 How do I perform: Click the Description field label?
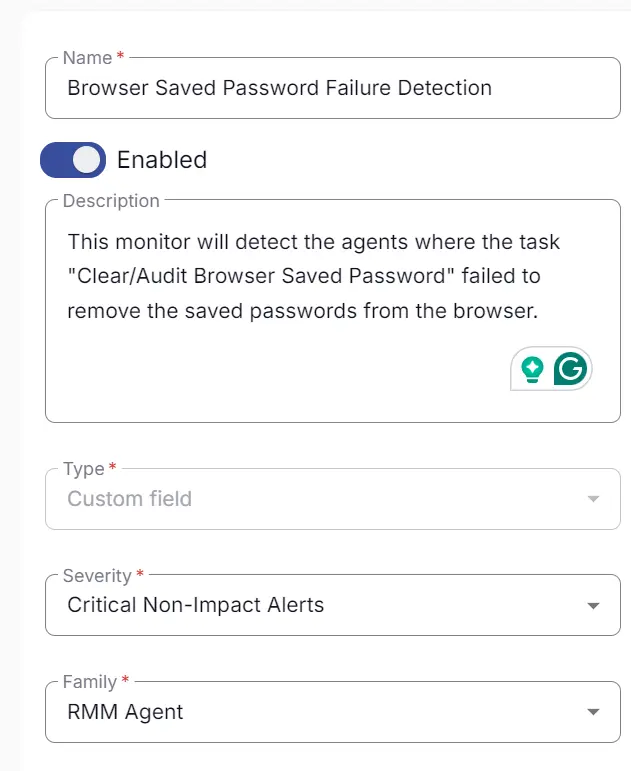point(111,201)
